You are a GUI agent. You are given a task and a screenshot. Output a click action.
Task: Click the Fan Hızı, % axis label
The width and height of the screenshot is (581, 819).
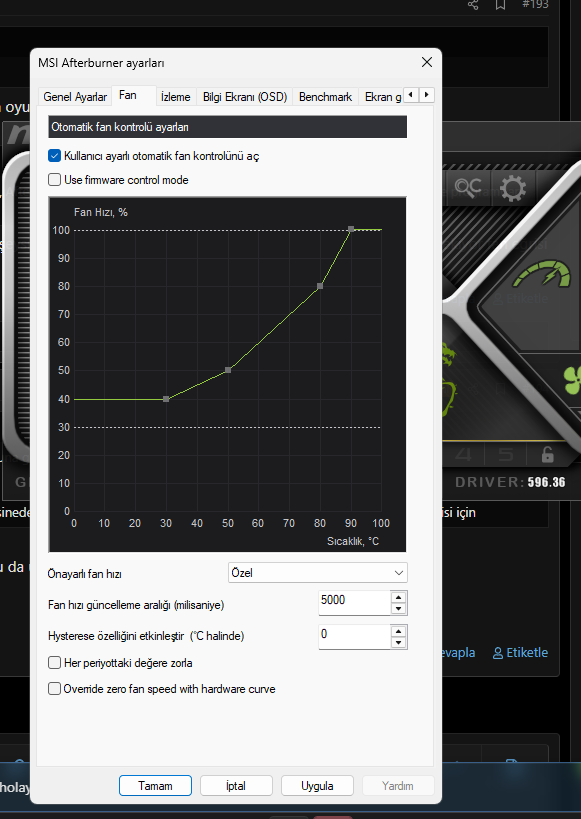tap(101, 212)
